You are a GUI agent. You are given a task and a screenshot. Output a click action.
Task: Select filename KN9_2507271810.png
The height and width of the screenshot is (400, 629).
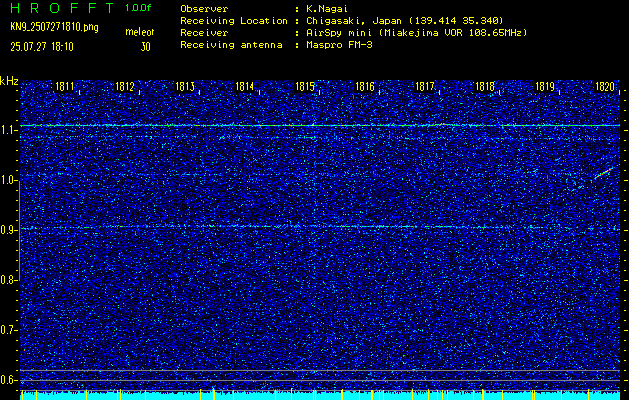pos(54,28)
